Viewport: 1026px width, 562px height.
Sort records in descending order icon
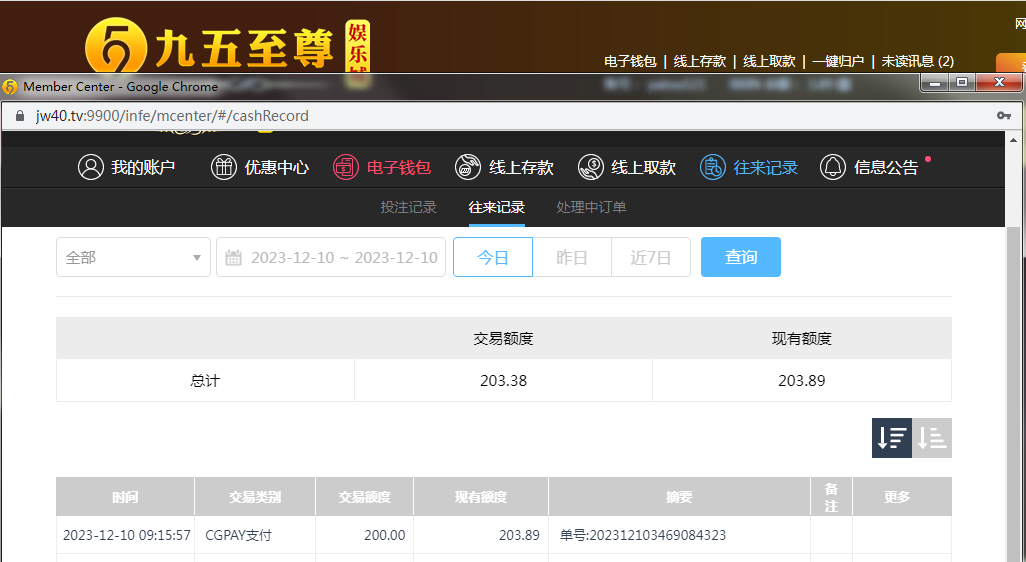pos(891,438)
